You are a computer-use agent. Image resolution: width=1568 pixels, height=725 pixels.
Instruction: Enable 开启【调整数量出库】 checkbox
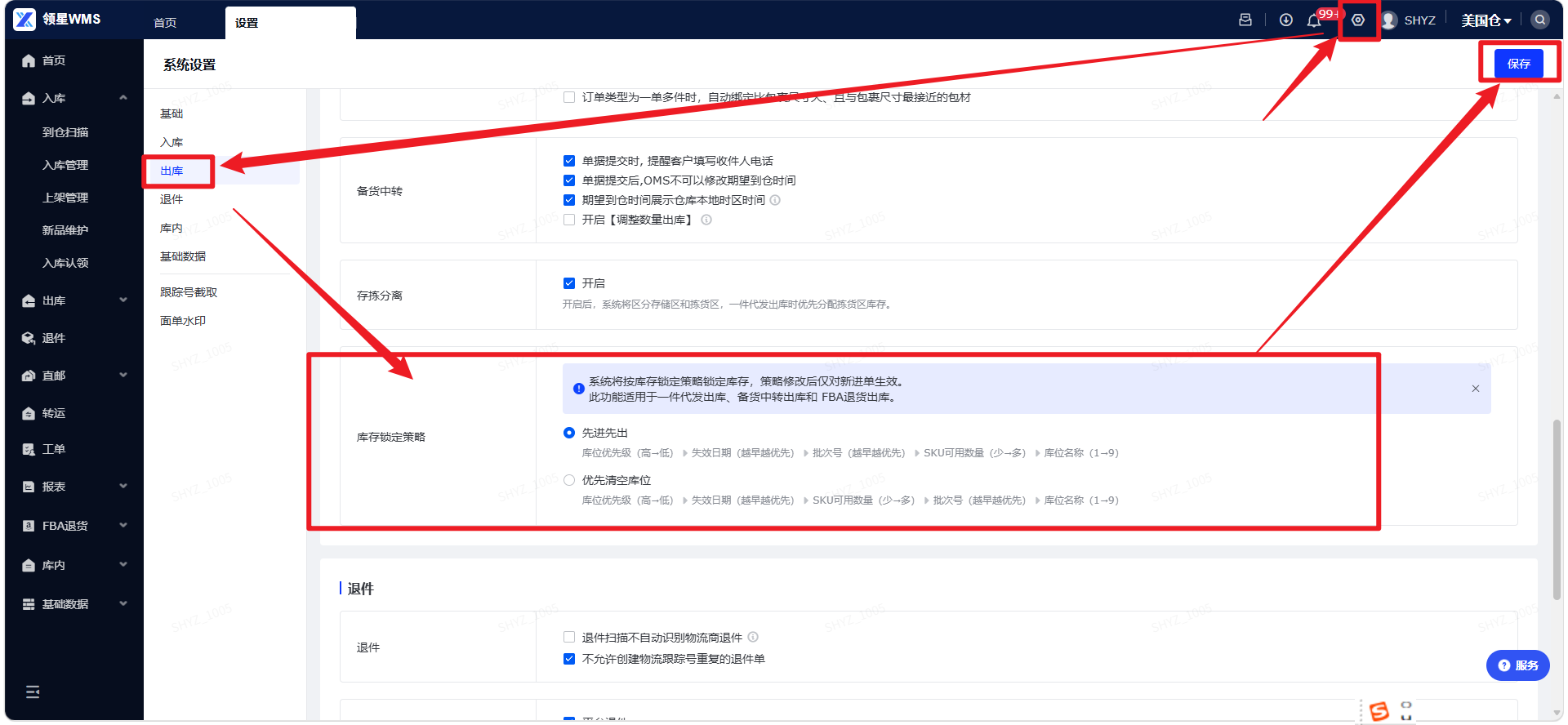pos(569,220)
